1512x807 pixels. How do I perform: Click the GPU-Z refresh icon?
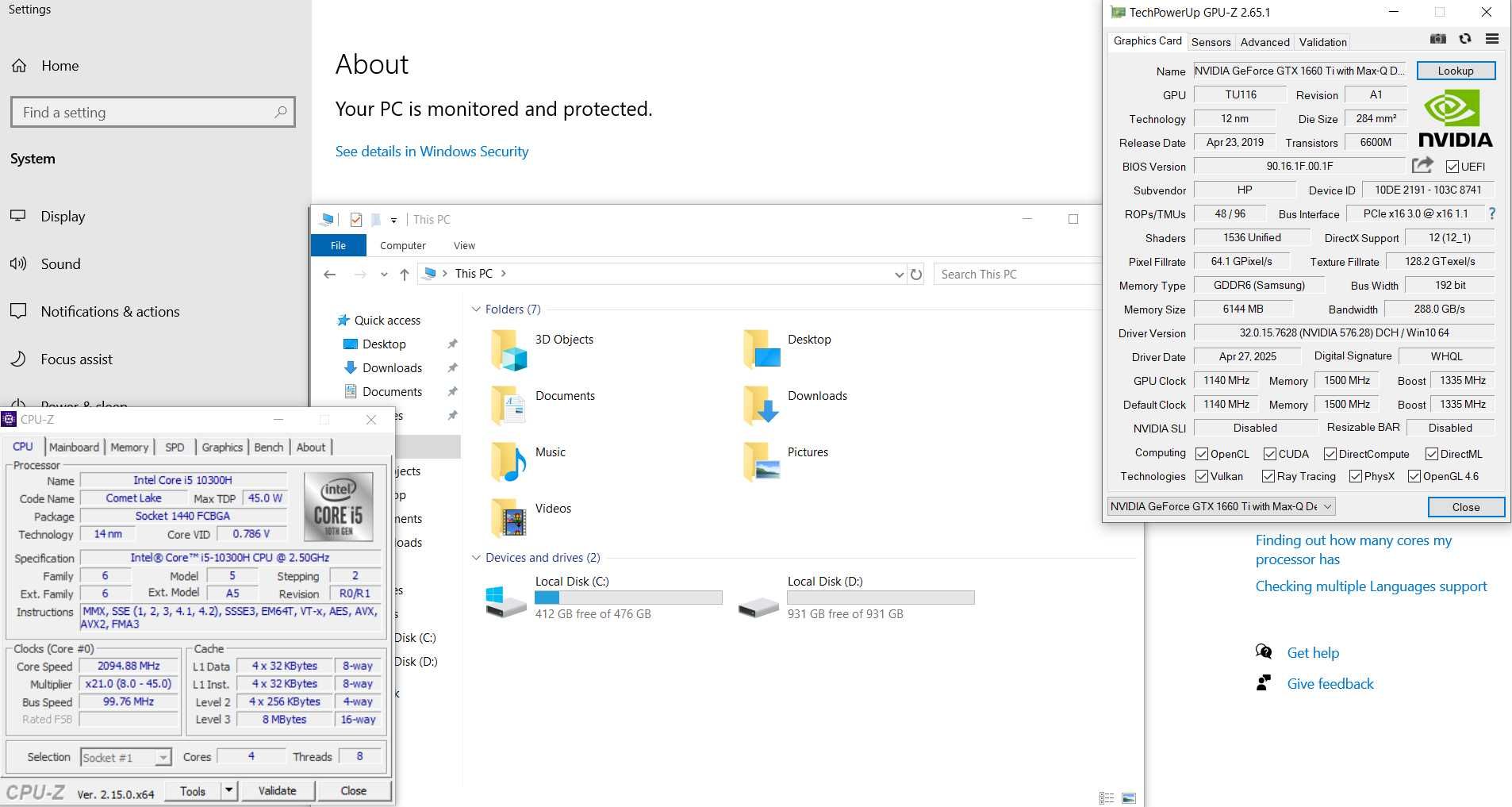[x=1464, y=39]
